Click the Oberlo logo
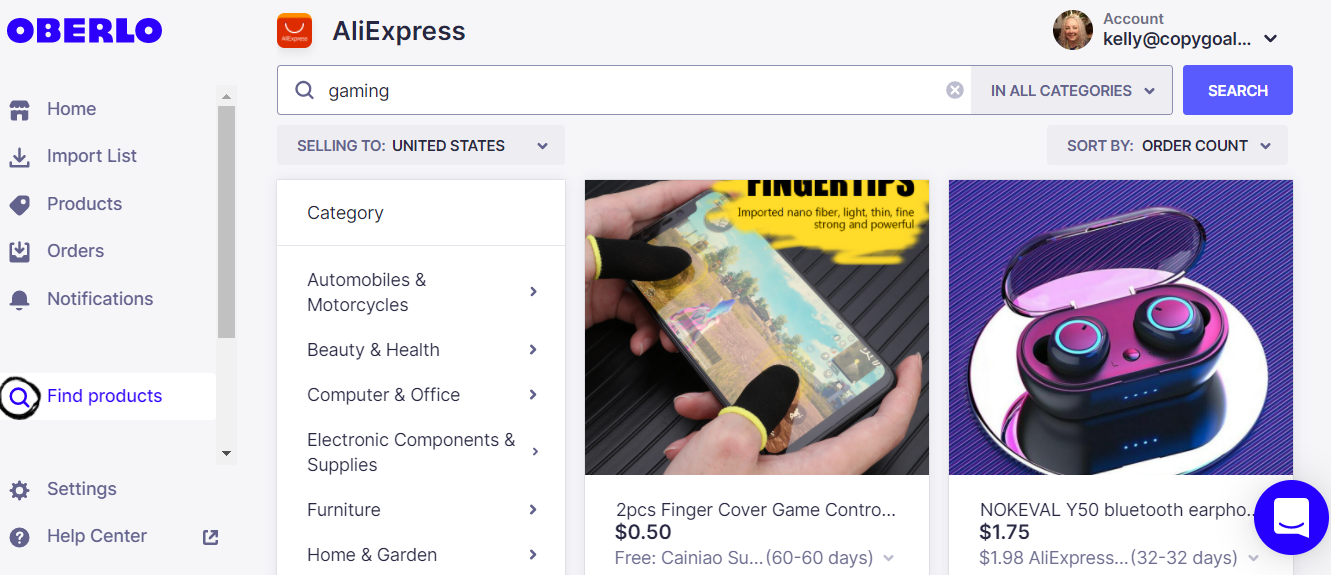 click(84, 31)
